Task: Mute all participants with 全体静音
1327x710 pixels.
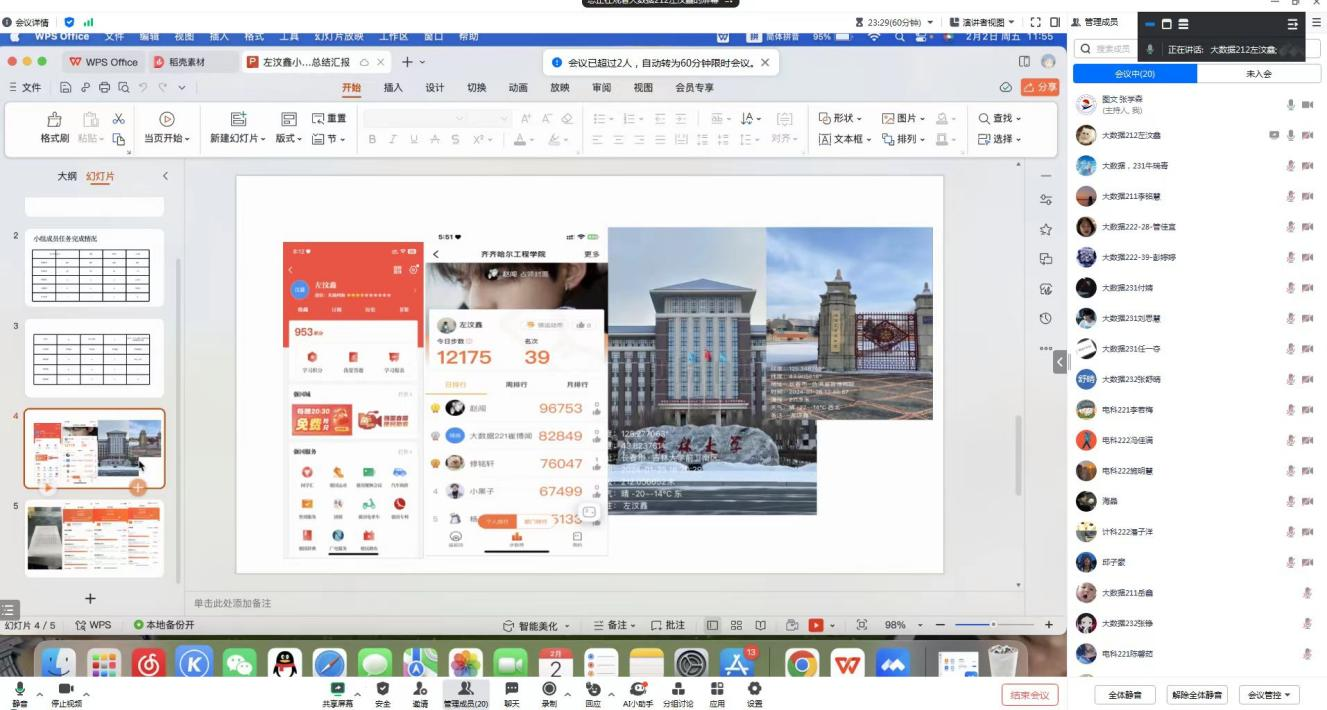Action: [1125, 695]
